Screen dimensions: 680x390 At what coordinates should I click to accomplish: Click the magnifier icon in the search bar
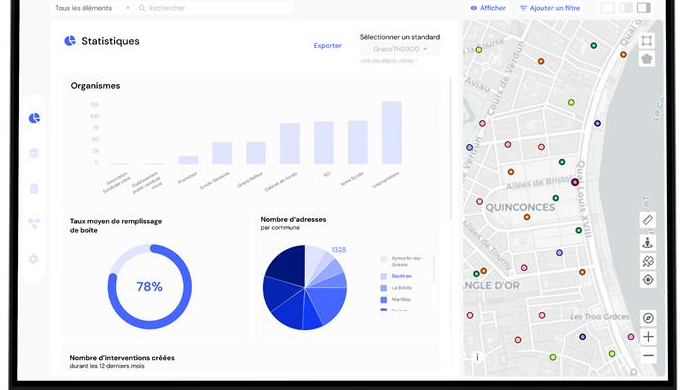click(x=142, y=8)
